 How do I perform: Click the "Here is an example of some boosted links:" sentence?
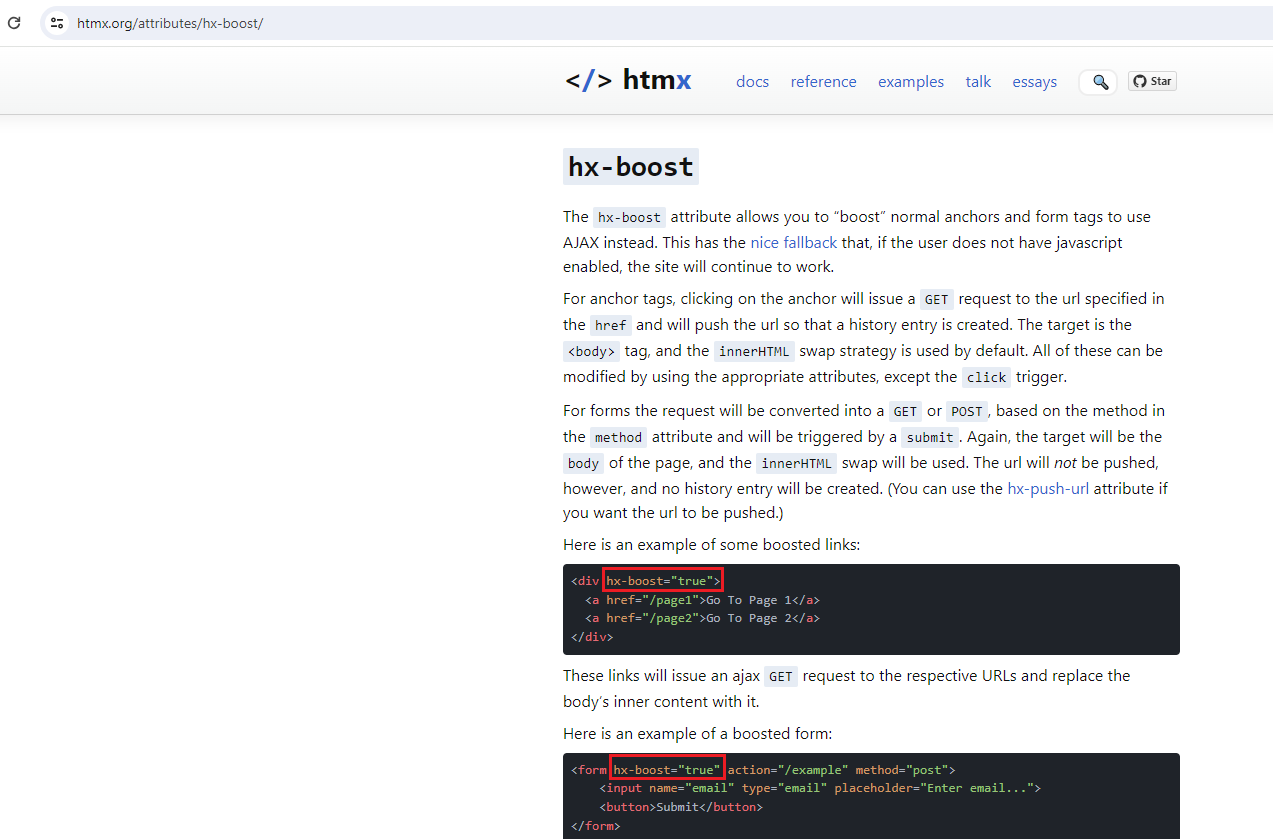(711, 545)
